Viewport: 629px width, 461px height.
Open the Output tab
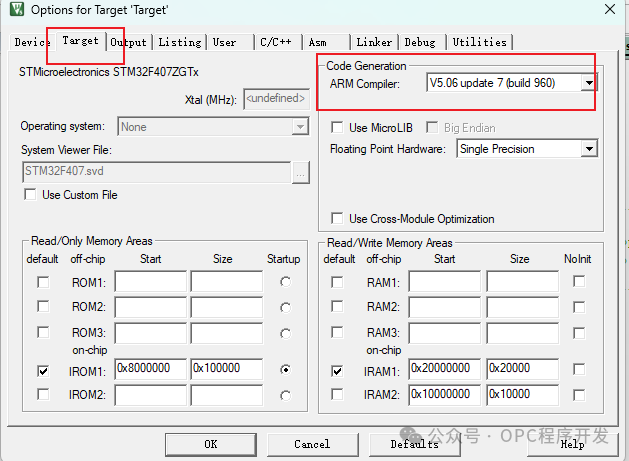point(129,42)
